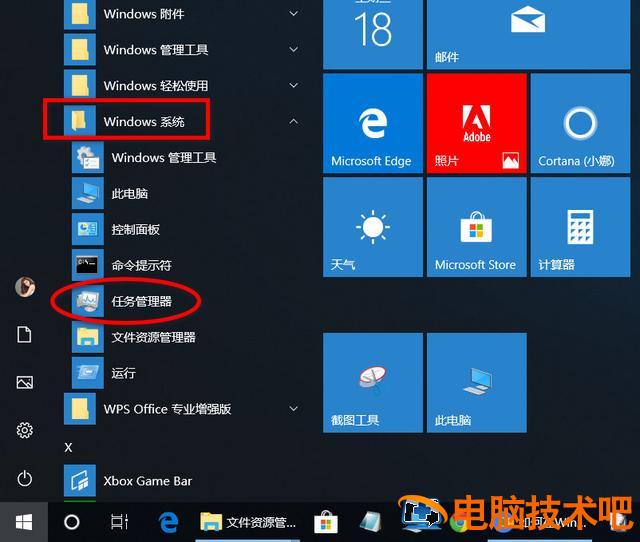This screenshot has width=640, height=542.
Task: Collapse the Windows 系统 chevron
Action: (x=293, y=121)
